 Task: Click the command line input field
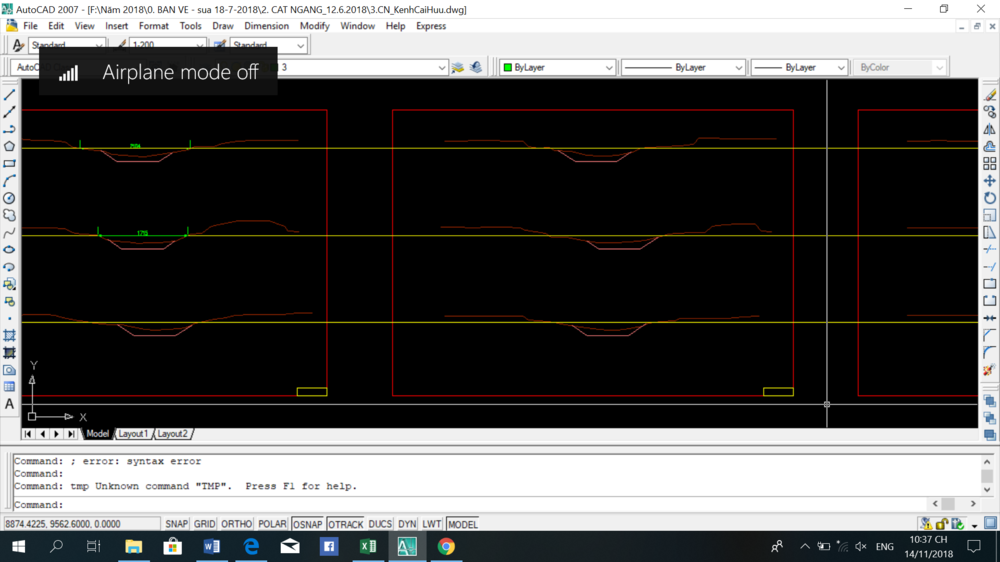pos(472,505)
